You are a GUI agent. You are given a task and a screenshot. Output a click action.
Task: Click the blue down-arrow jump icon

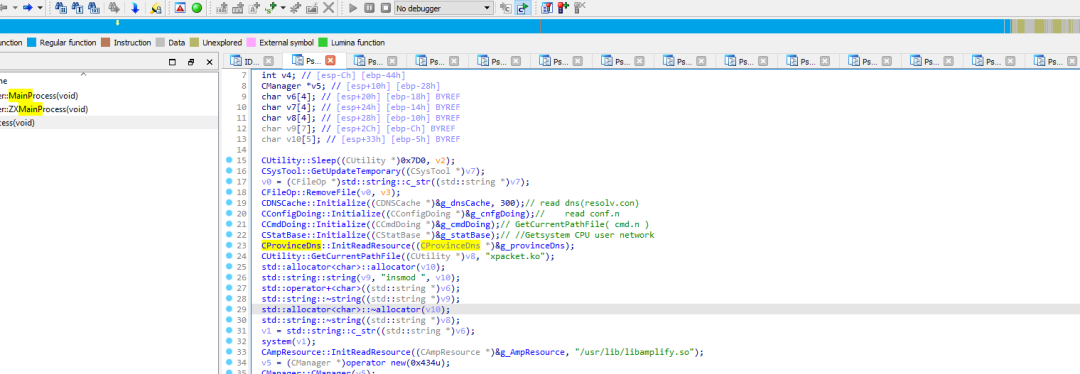(x=134, y=8)
